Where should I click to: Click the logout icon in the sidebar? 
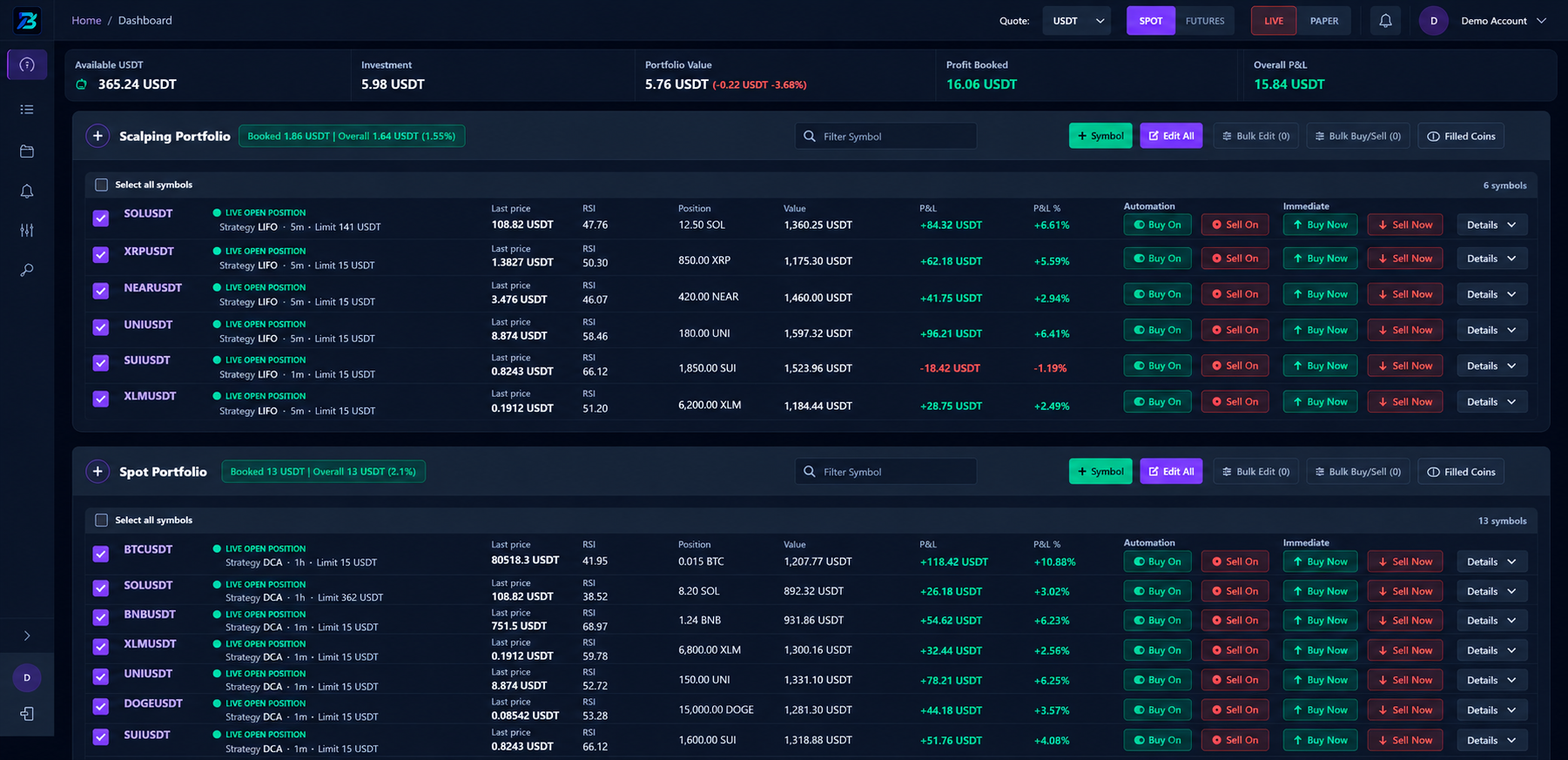pos(27,714)
